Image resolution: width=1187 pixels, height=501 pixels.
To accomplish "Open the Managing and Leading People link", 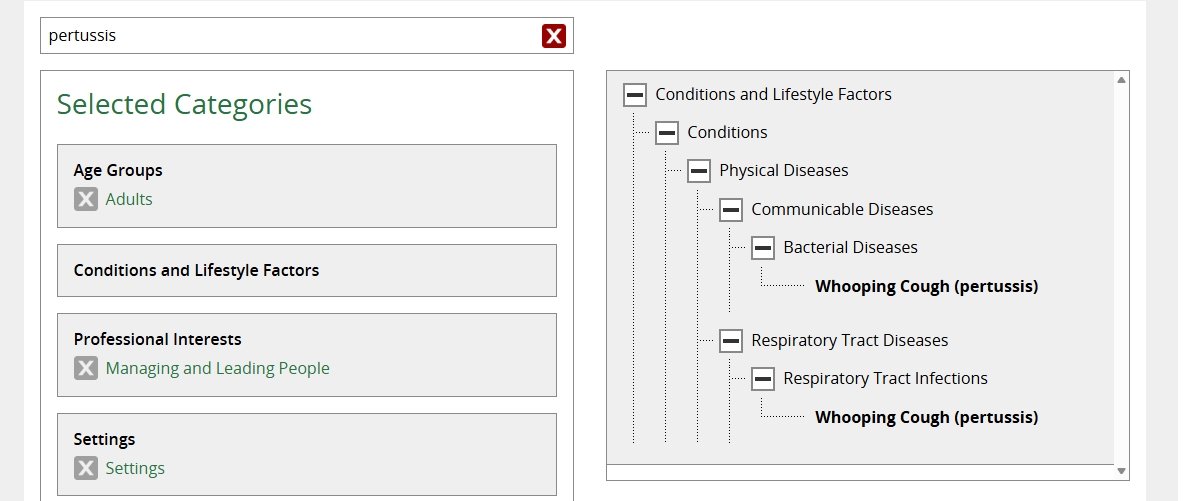I will click(x=217, y=368).
